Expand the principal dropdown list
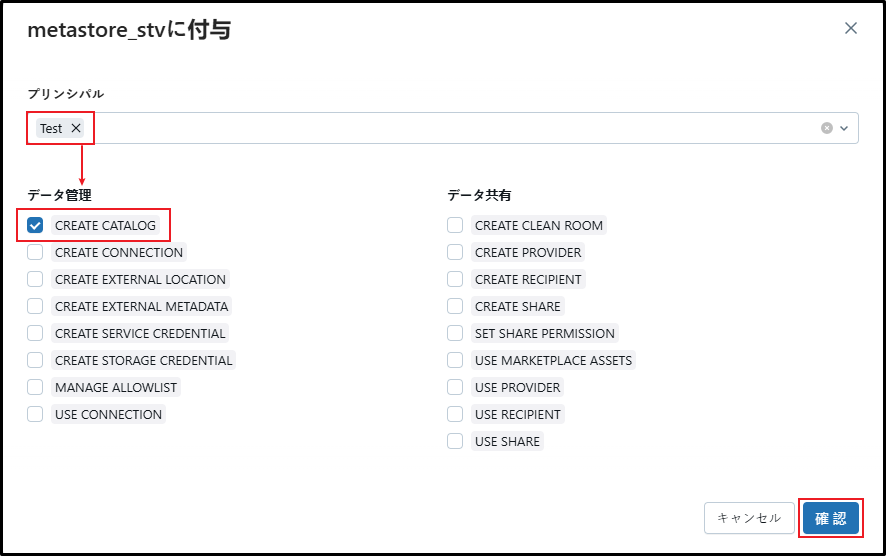The height and width of the screenshot is (556, 886). point(844,128)
